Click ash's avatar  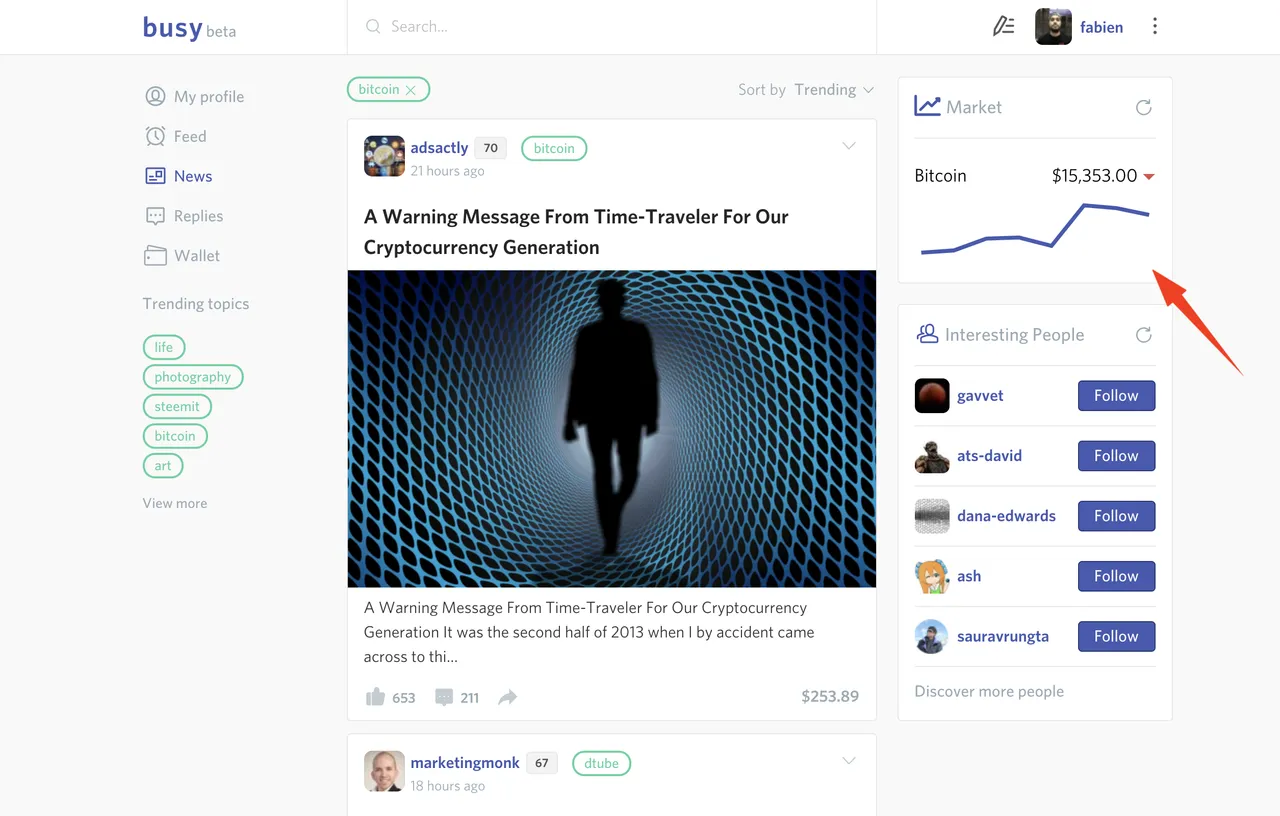click(932, 576)
